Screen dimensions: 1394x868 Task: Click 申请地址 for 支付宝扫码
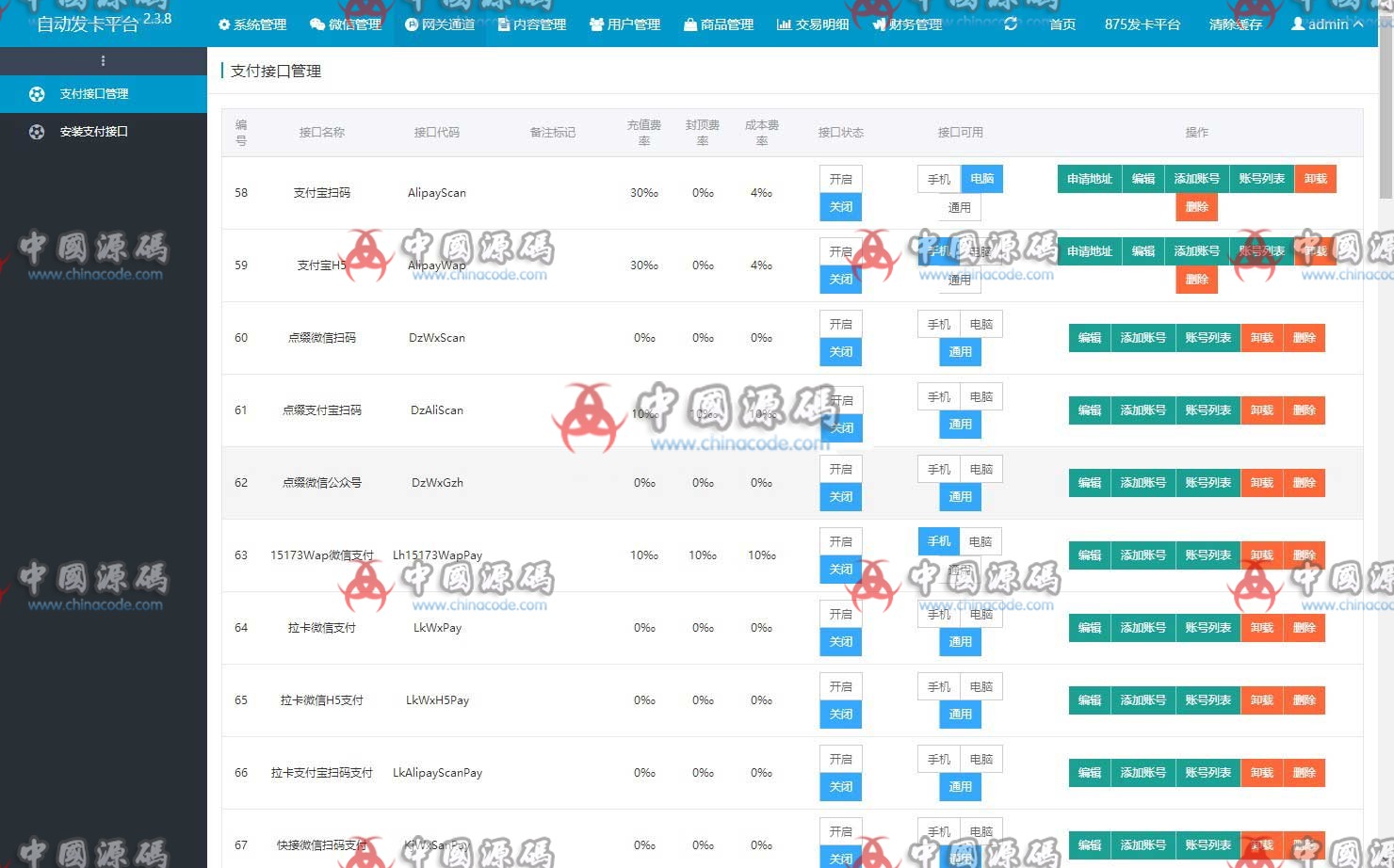pos(1088,178)
